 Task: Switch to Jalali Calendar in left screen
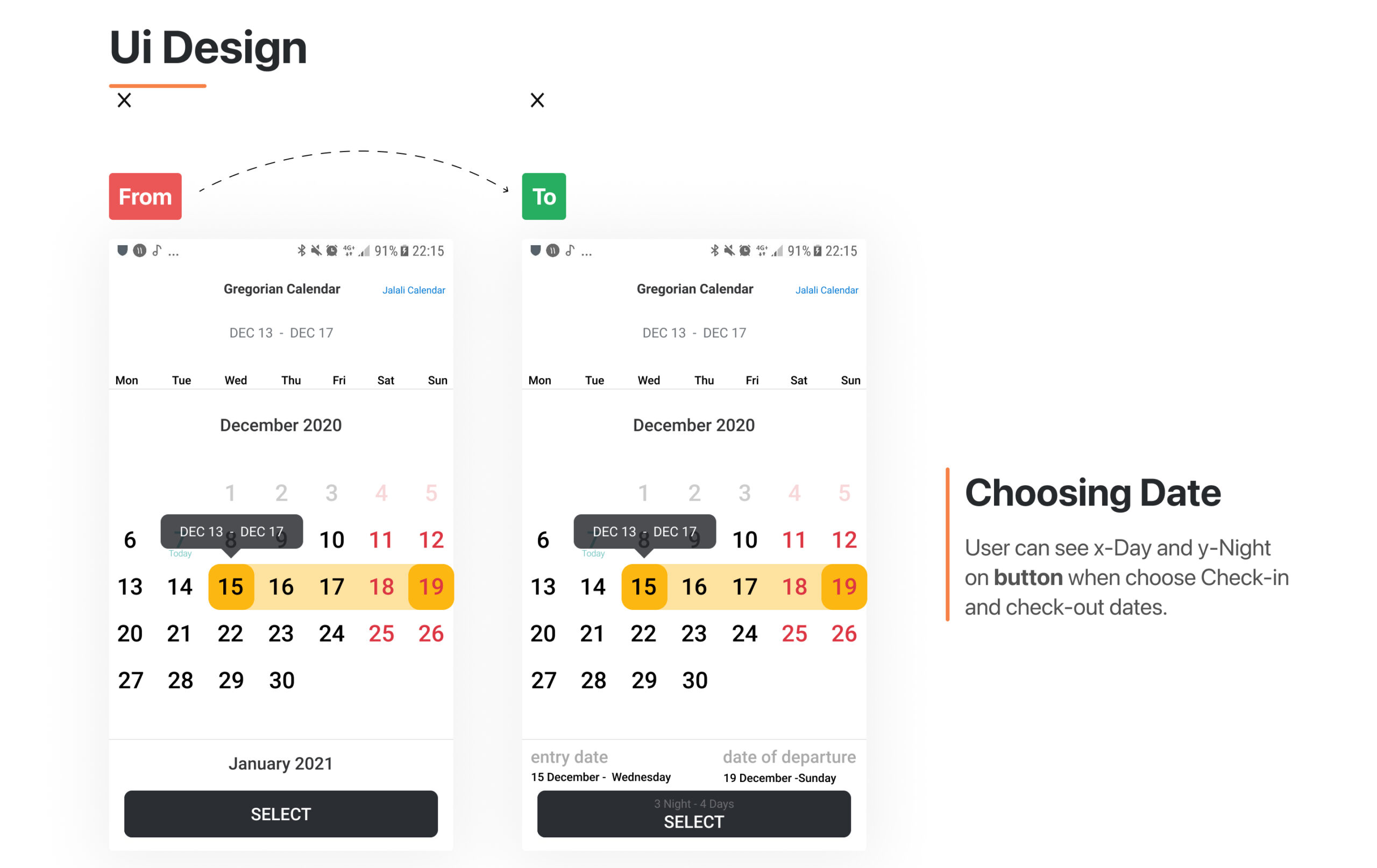pos(414,290)
